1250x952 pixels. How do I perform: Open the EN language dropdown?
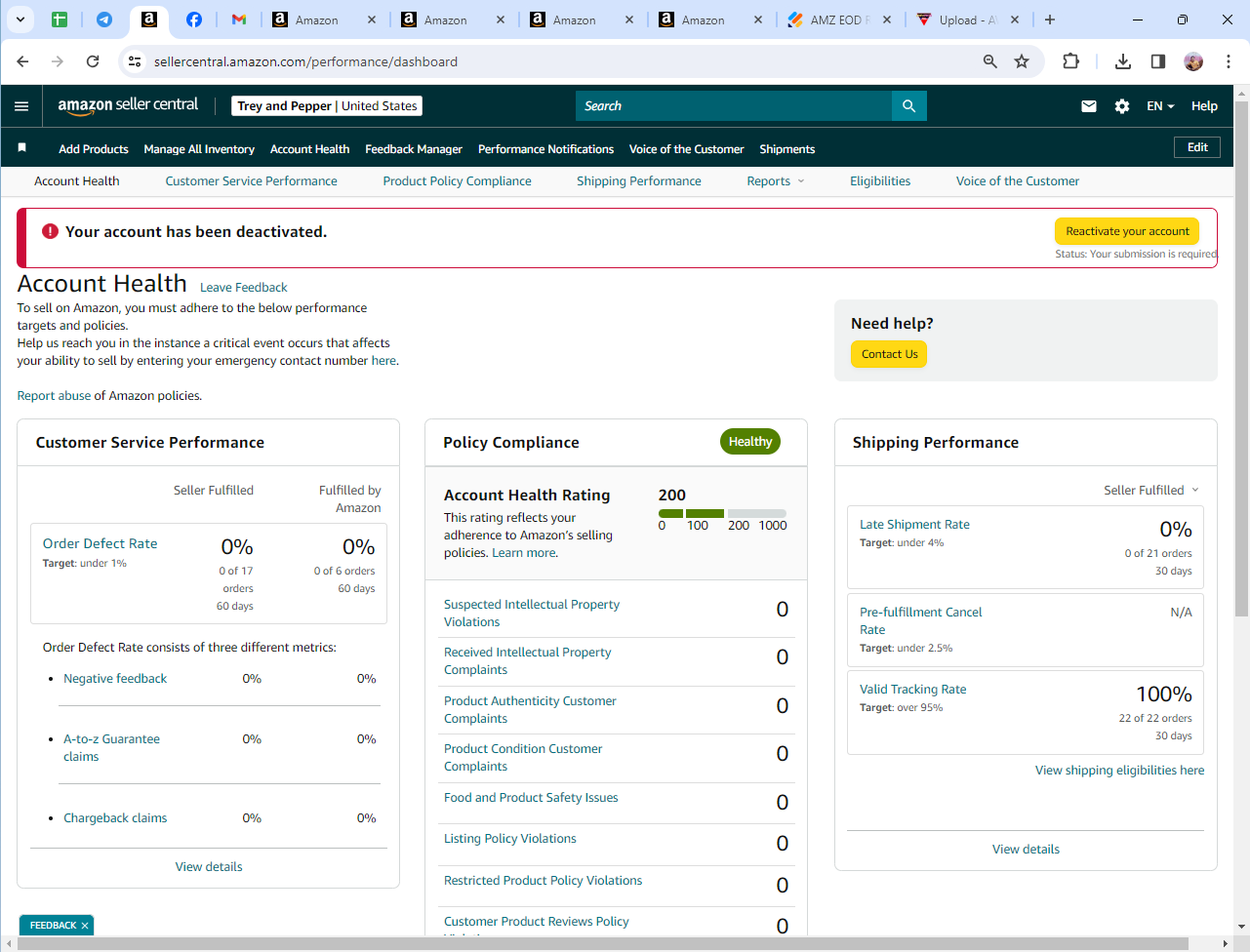point(1160,106)
